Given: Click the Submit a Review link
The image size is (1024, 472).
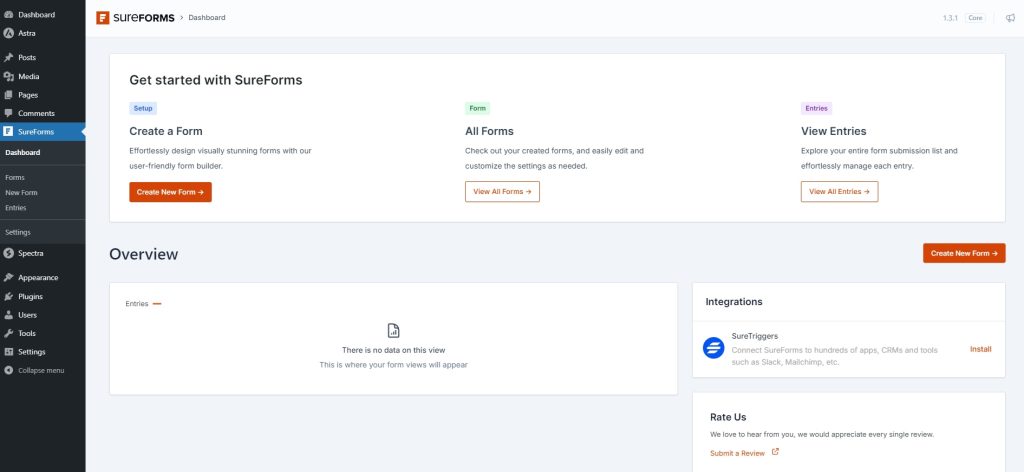Looking at the screenshot, I should coord(737,453).
